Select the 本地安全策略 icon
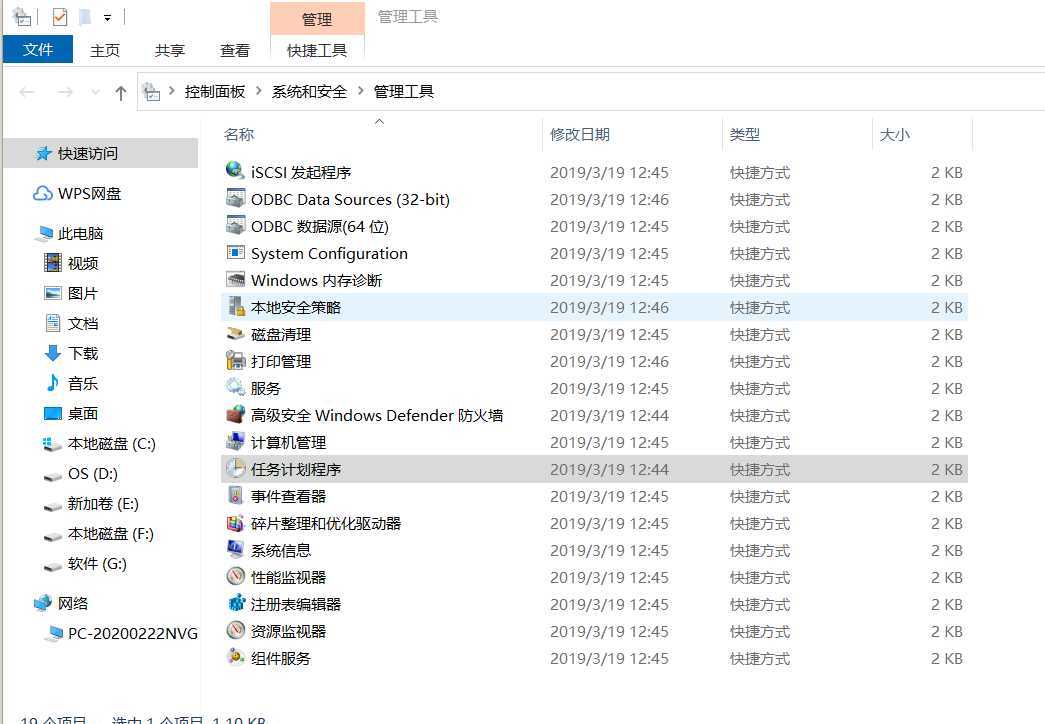 click(x=235, y=306)
